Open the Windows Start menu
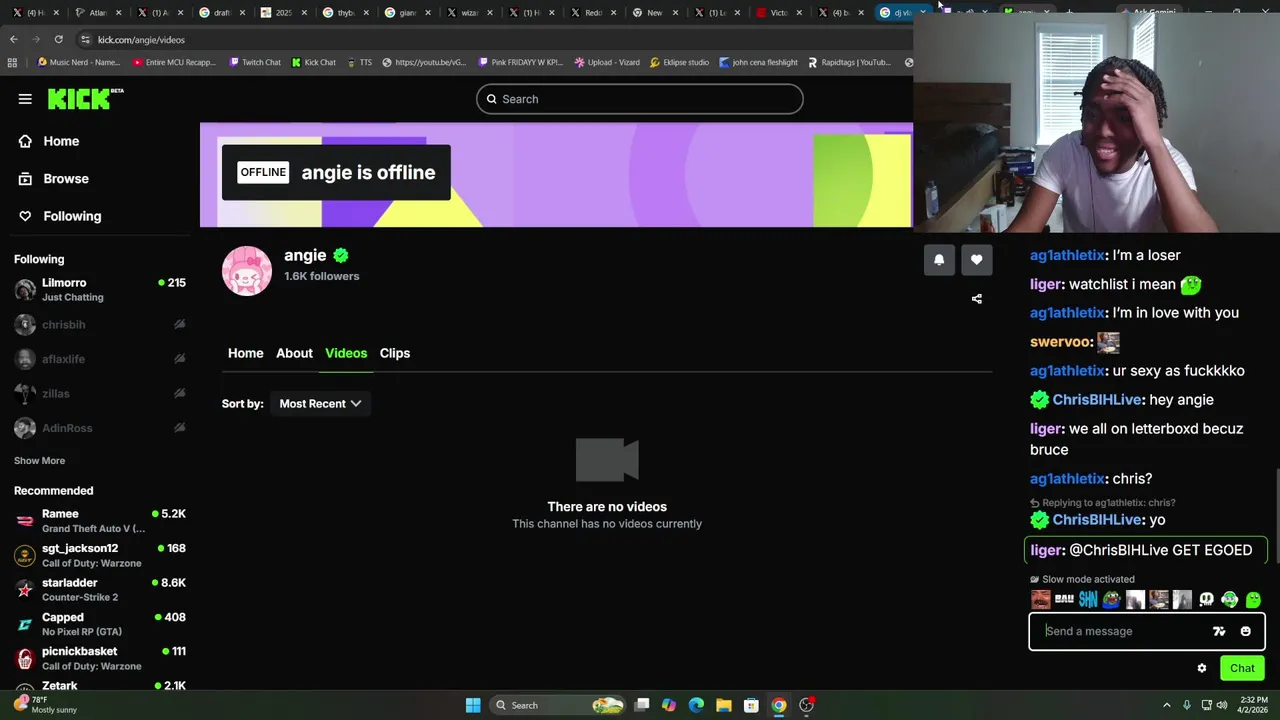The height and width of the screenshot is (720, 1280). [x=473, y=705]
